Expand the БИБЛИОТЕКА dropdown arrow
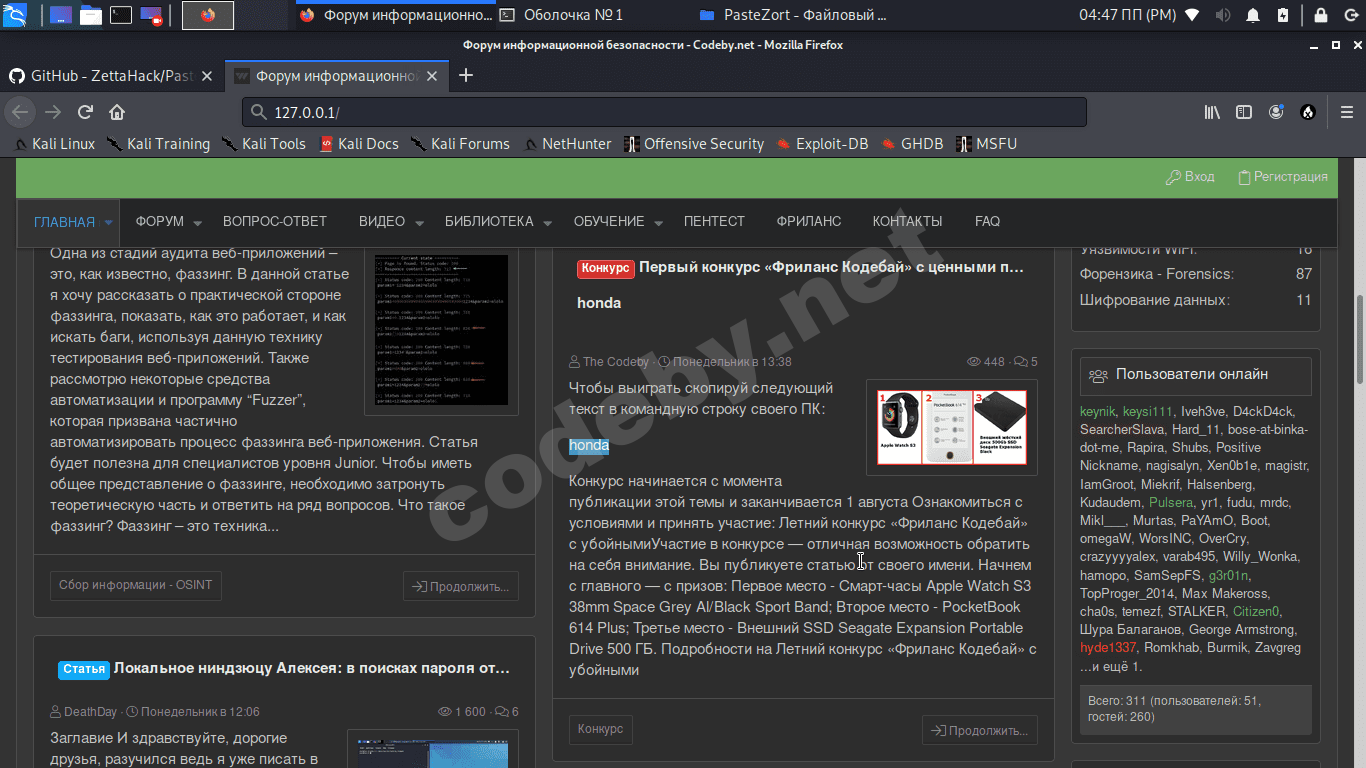1366x768 pixels. click(x=547, y=223)
